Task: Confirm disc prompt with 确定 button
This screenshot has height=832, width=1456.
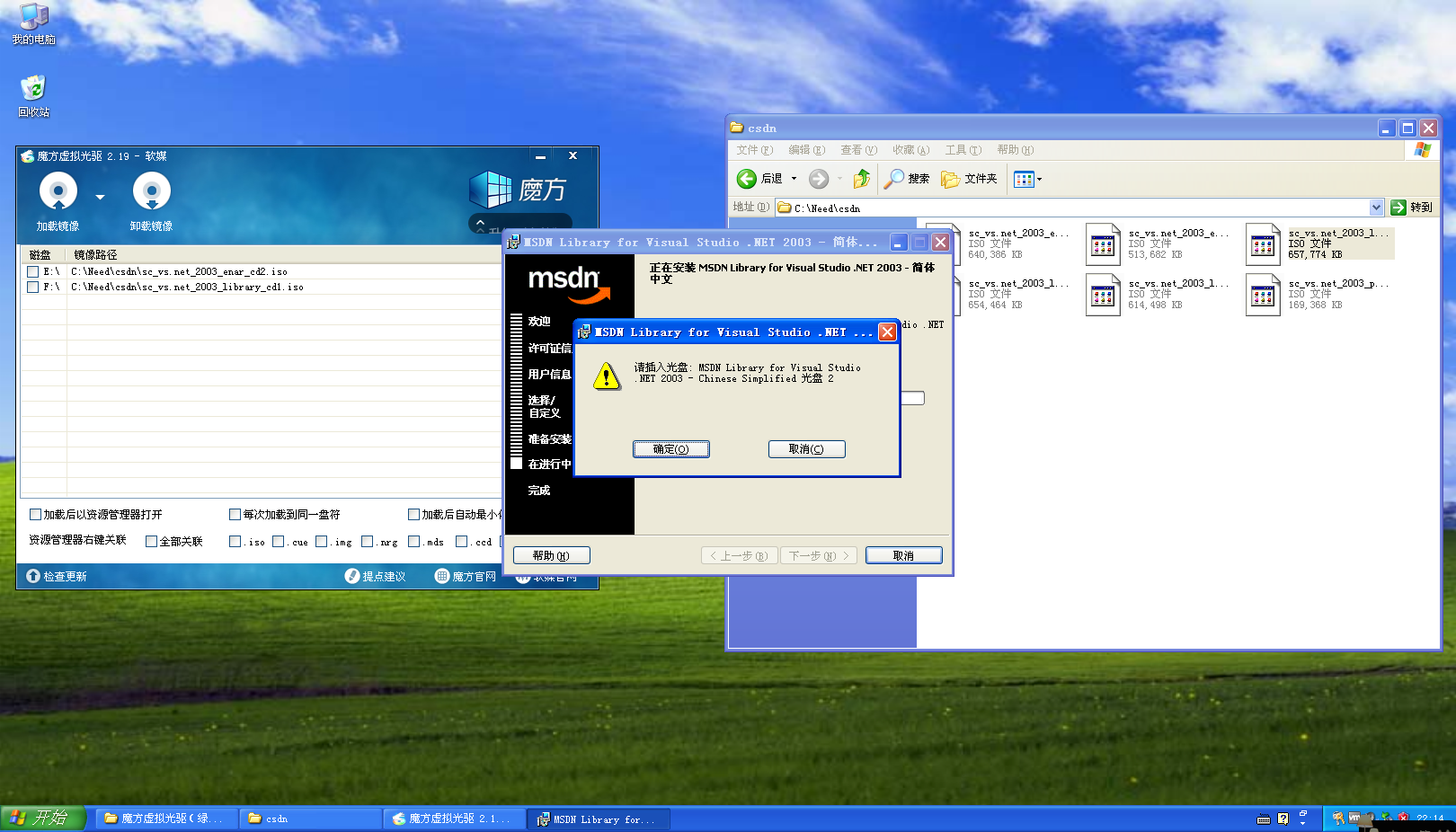Action: (671, 448)
